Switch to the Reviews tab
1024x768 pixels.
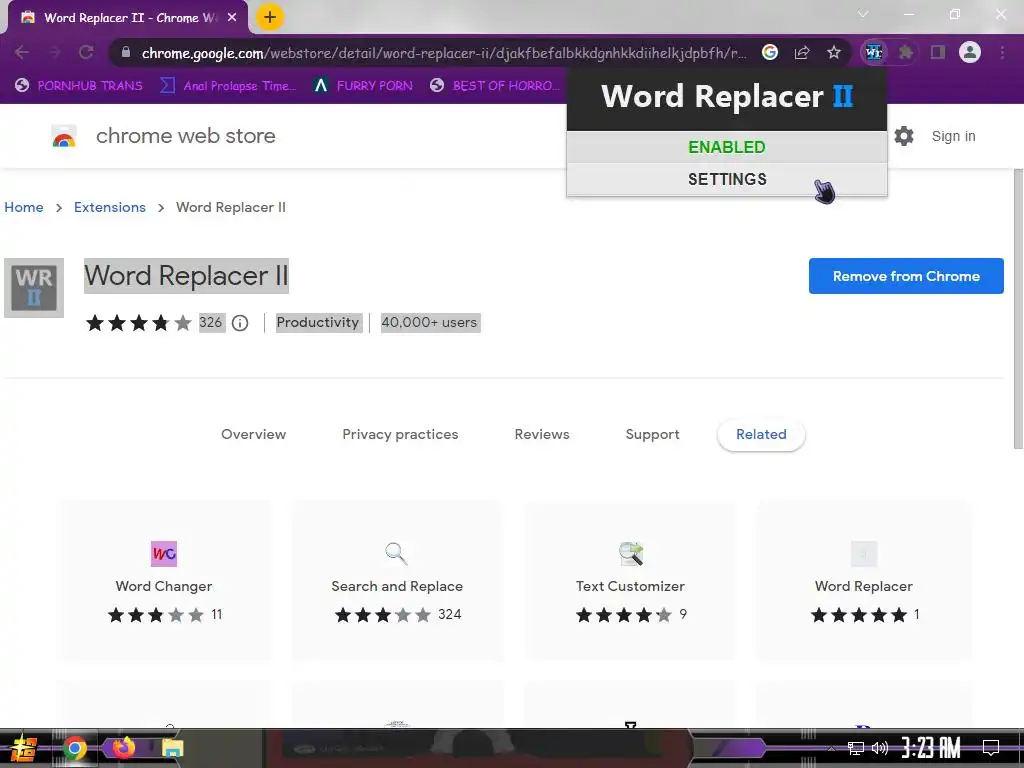coord(542,434)
